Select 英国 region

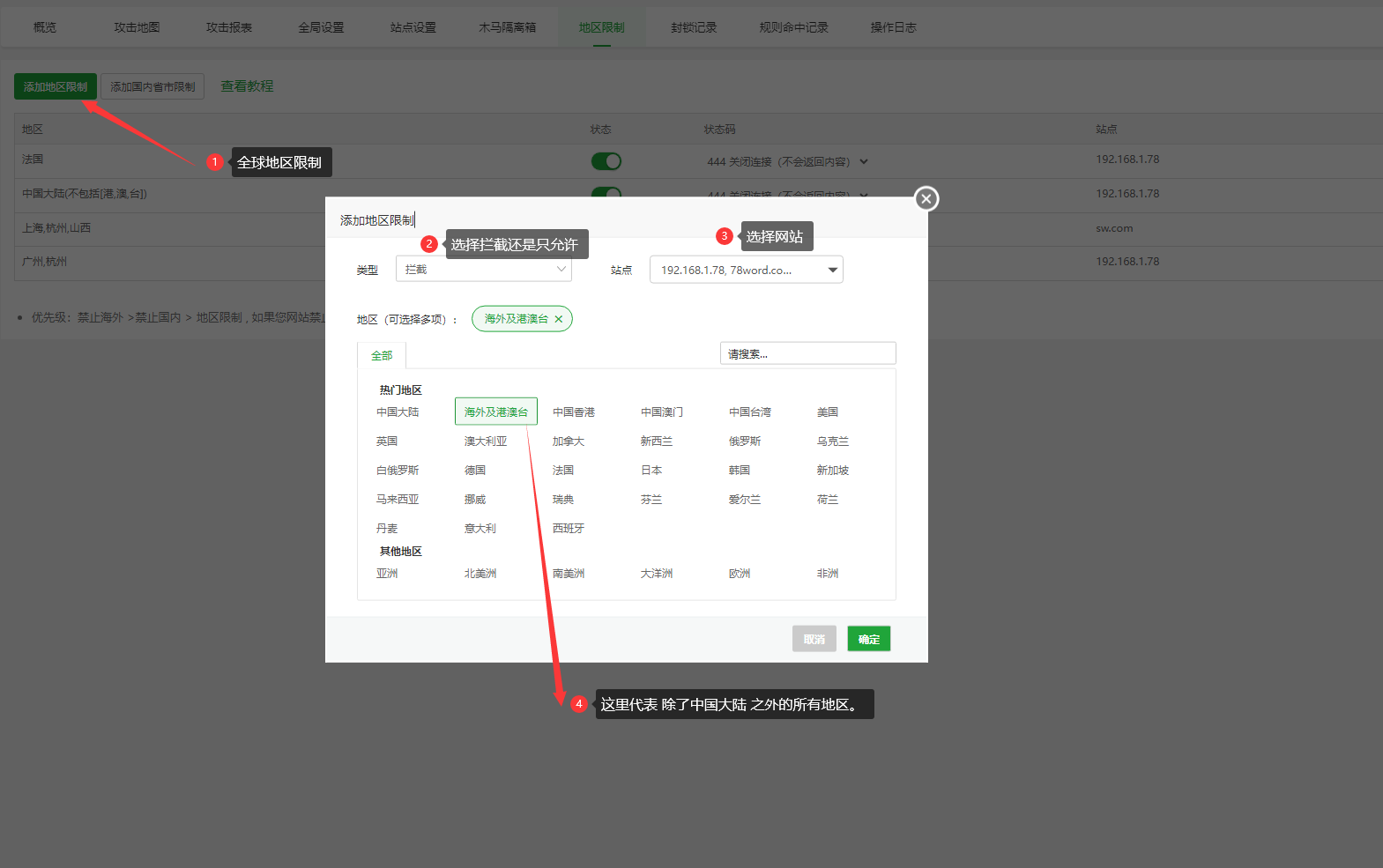point(387,441)
